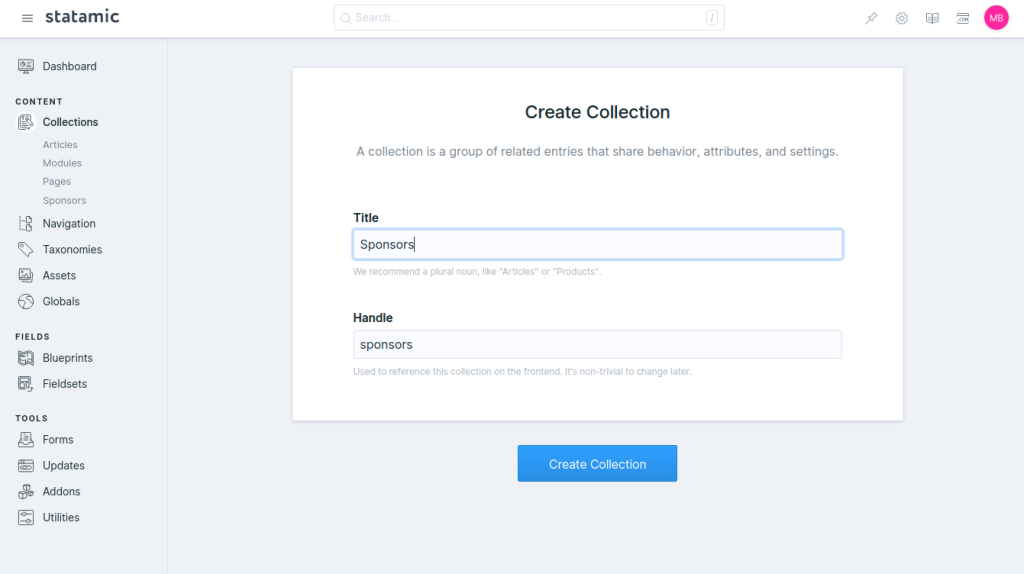Screen dimensions: 1024x574
Task: Click the view site browser icon
Action: coord(963,18)
